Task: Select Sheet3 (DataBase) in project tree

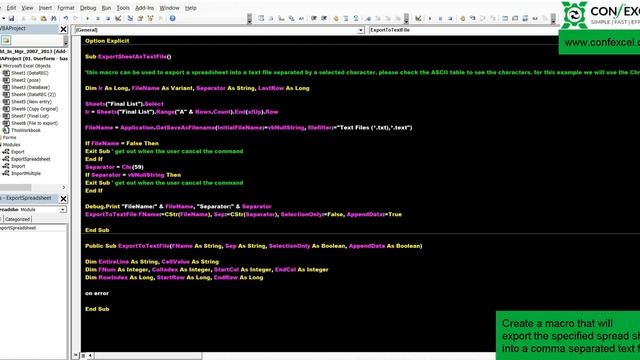Action: tap(30, 87)
